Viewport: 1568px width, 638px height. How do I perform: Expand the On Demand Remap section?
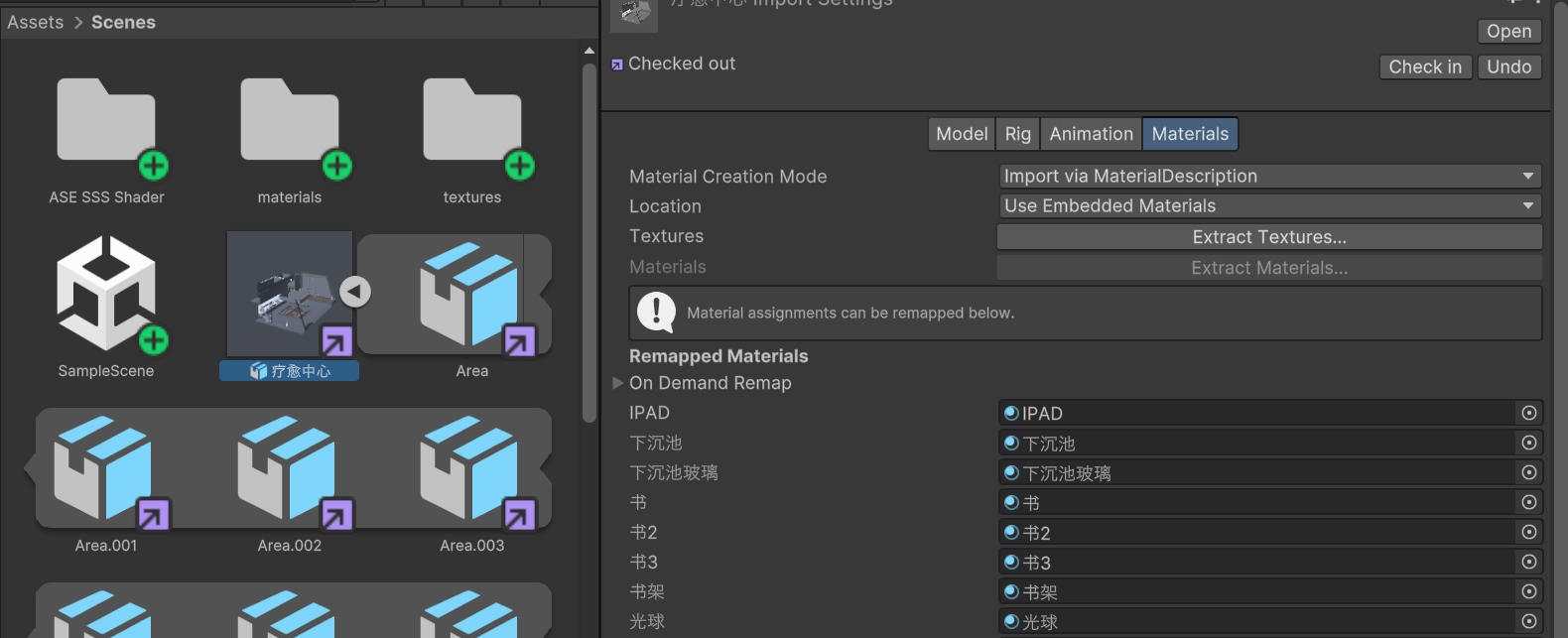point(618,383)
